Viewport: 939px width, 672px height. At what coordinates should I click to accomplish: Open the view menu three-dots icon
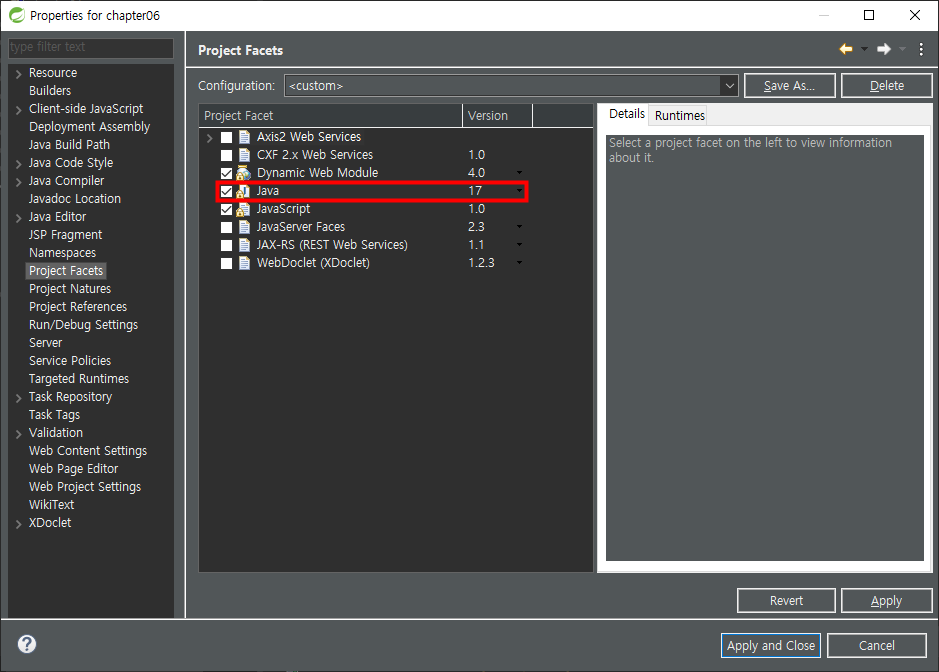point(921,50)
